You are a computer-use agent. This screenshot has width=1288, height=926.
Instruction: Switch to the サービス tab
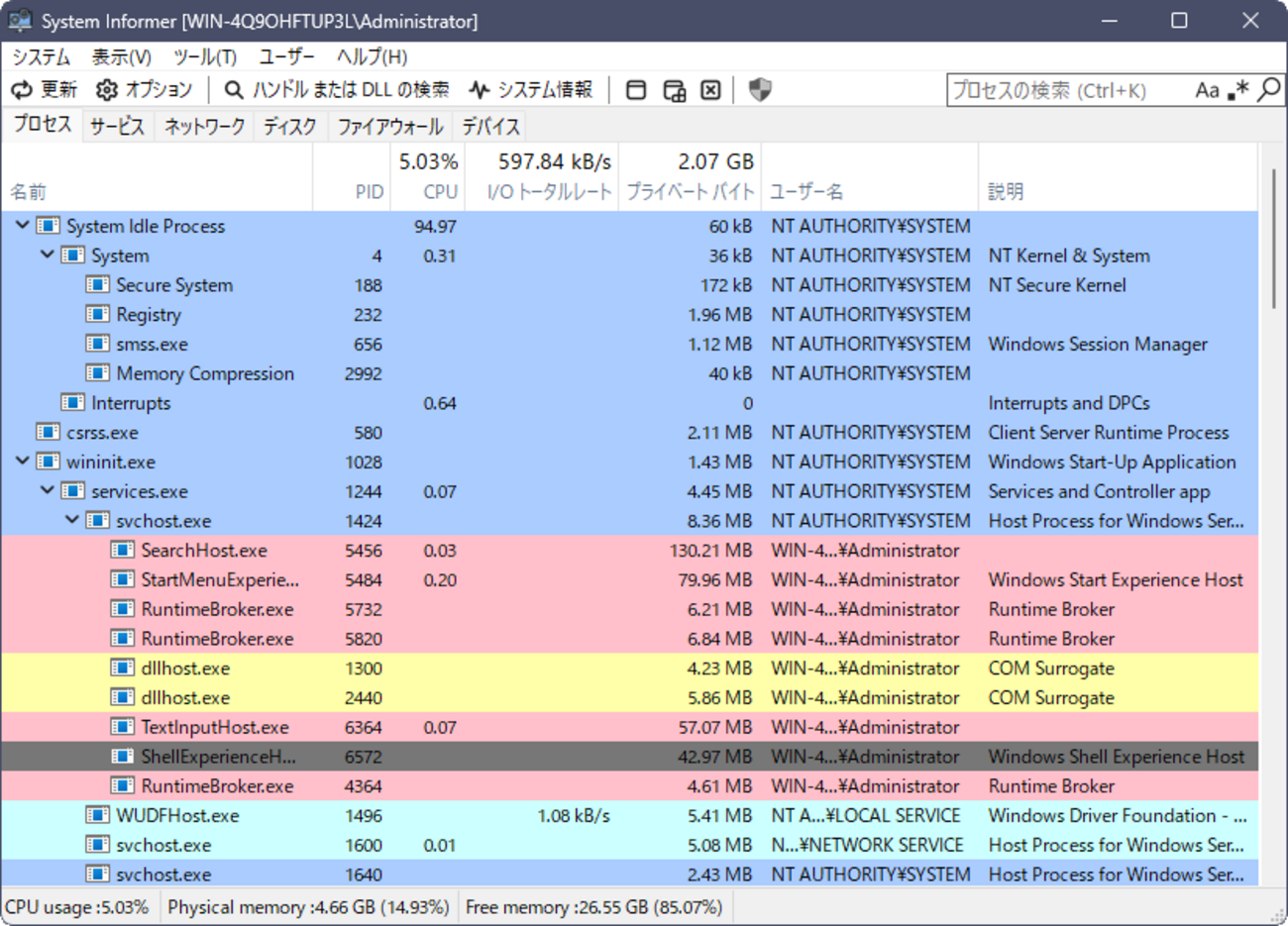(x=117, y=127)
